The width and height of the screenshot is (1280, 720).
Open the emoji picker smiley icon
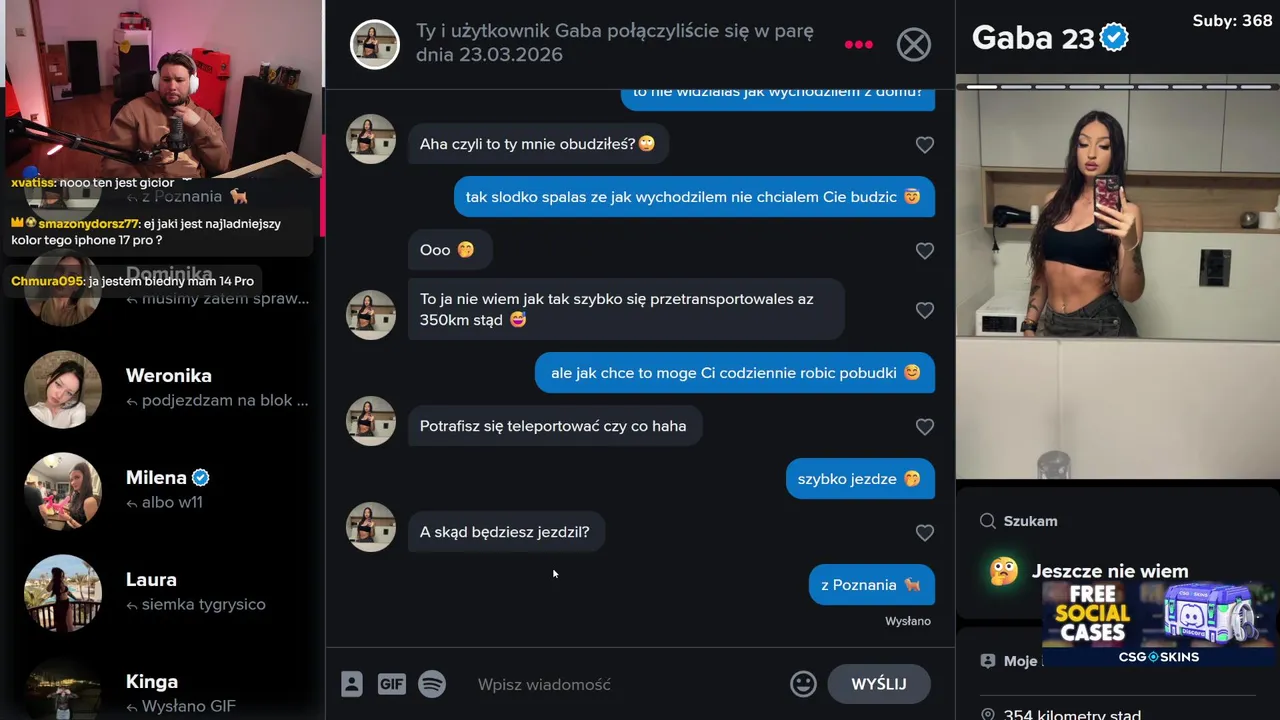[x=803, y=684]
